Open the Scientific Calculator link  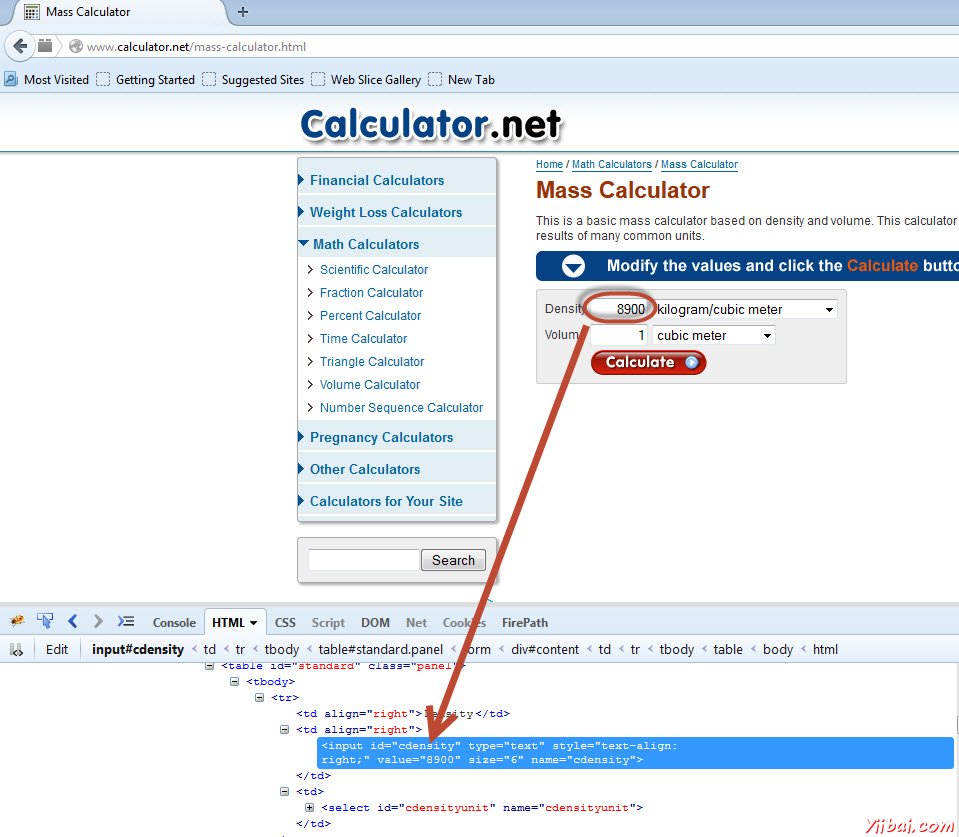pos(373,269)
